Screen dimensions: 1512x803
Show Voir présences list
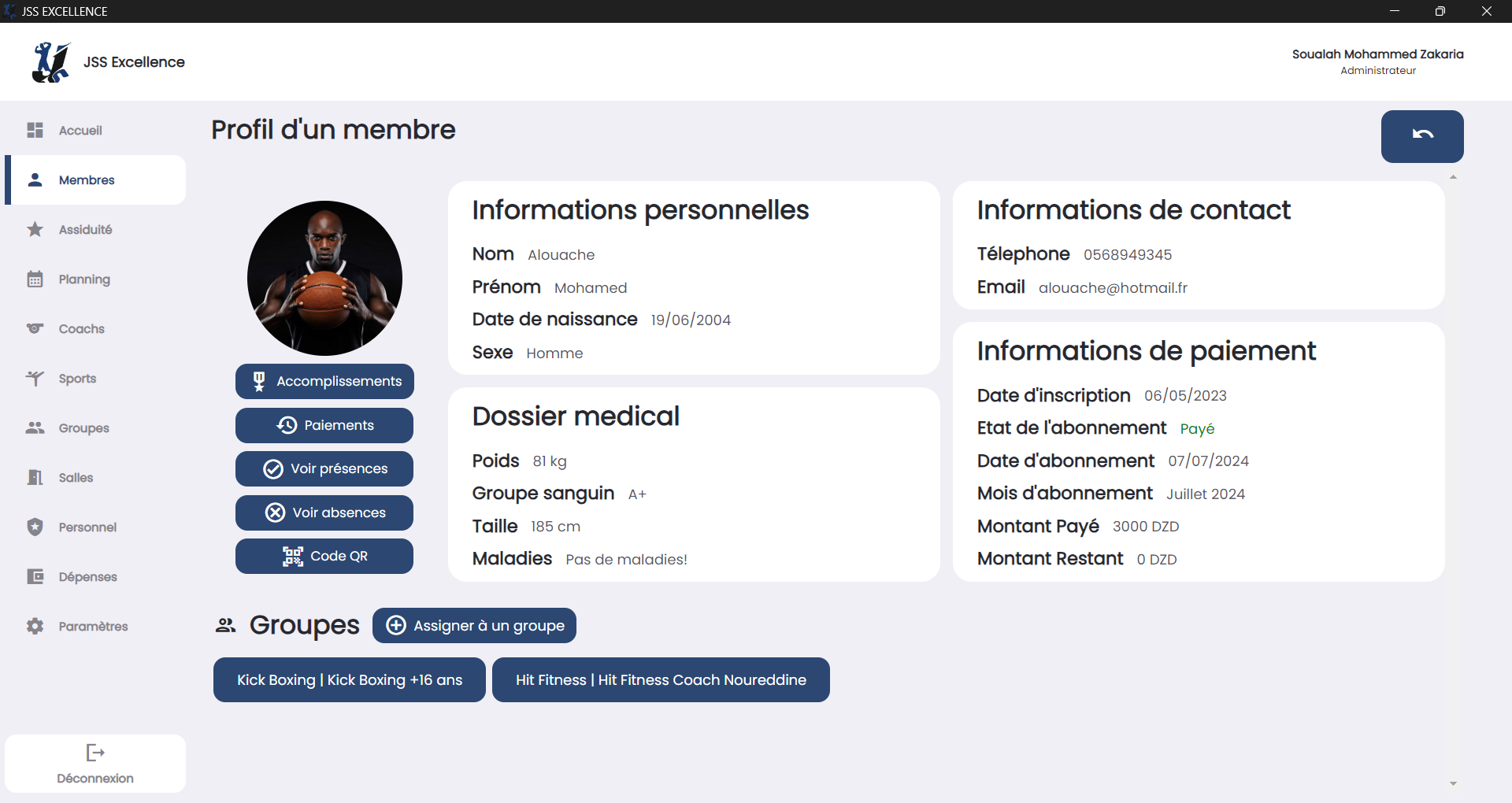pyautogui.click(x=324, y=469)
